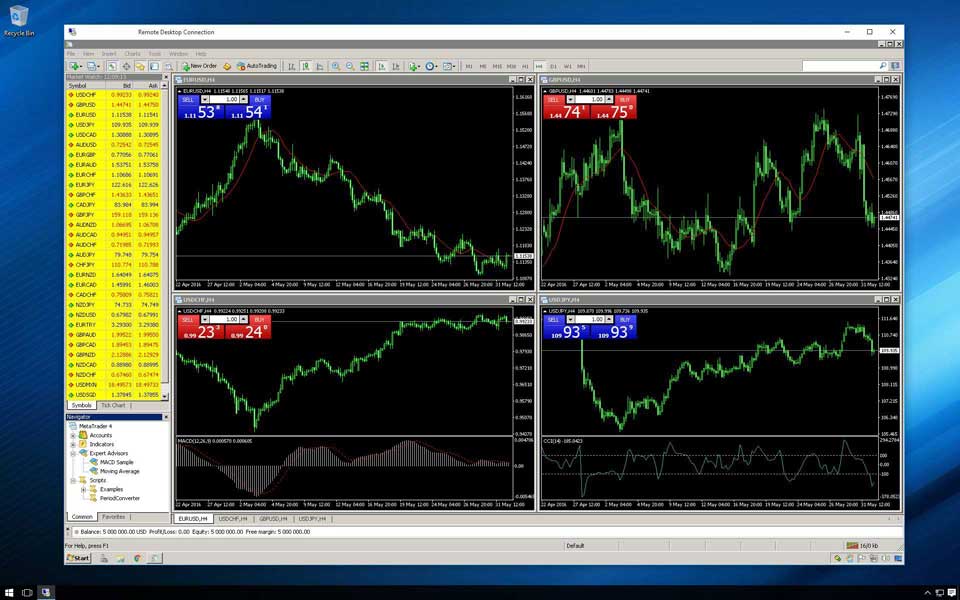
Task: Select the D1 timeframe button
Action: tap(554, 66)
